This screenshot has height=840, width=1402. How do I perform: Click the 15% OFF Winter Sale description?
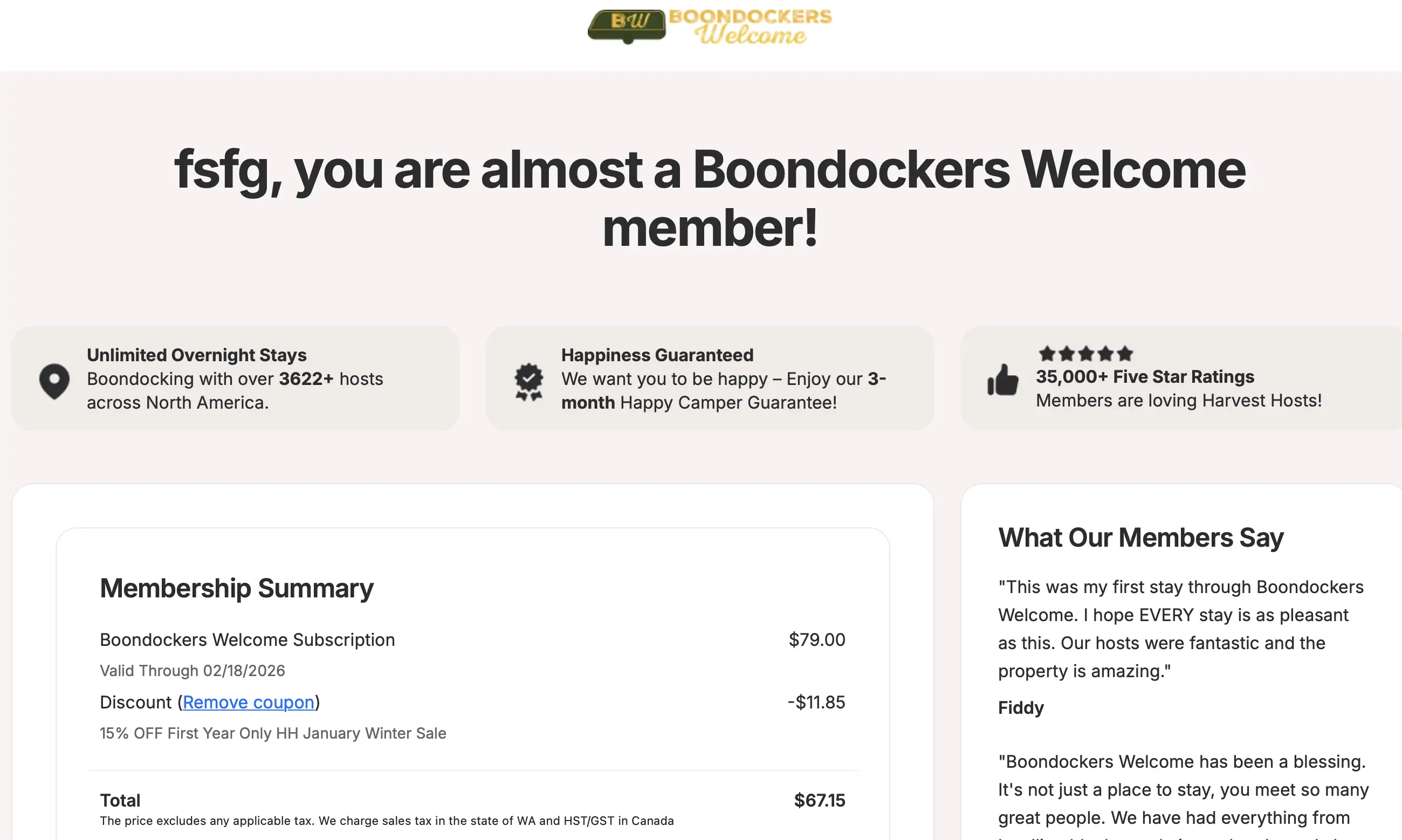click(273, 733)
